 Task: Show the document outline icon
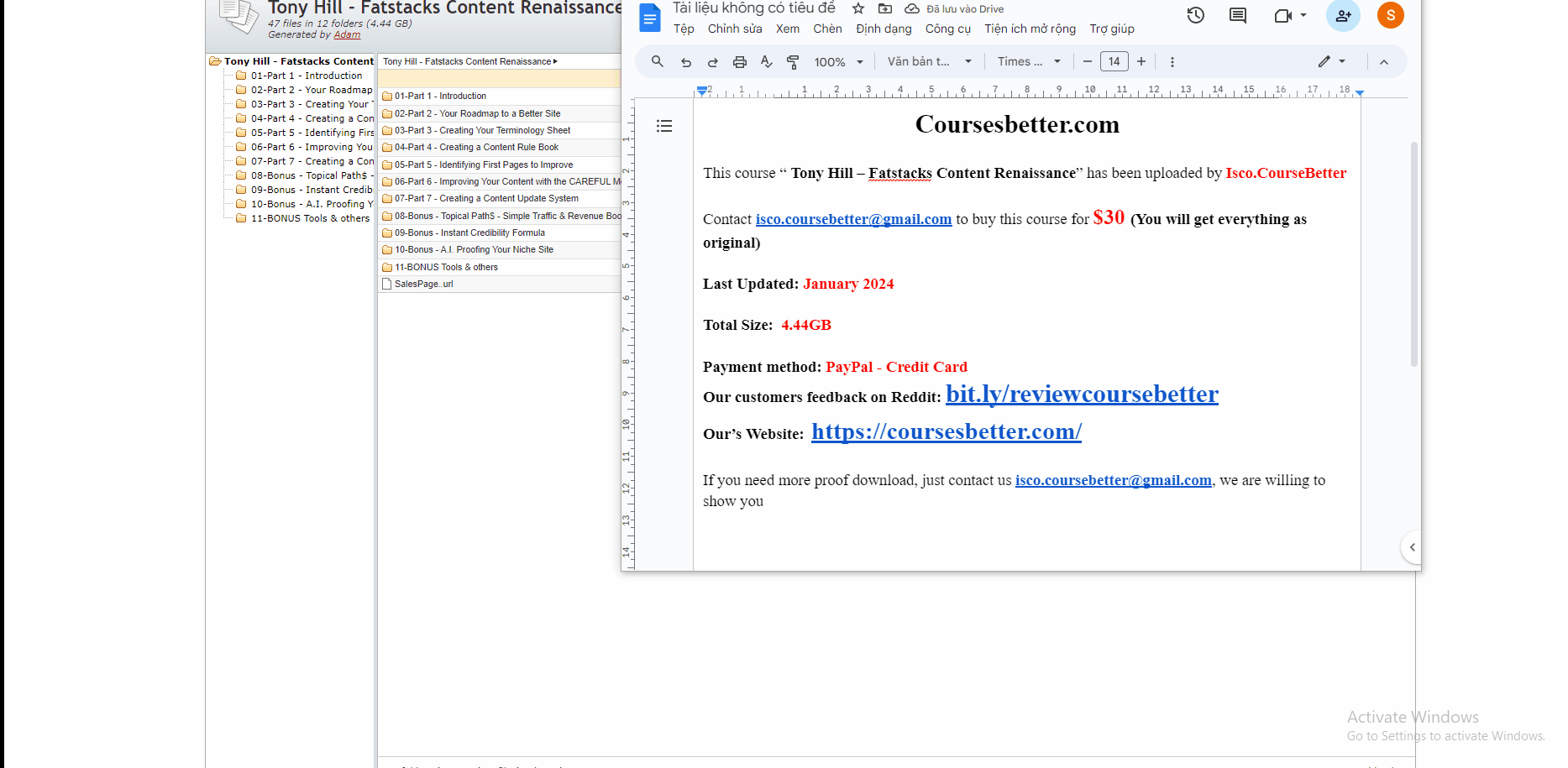(x=664, y=126)
